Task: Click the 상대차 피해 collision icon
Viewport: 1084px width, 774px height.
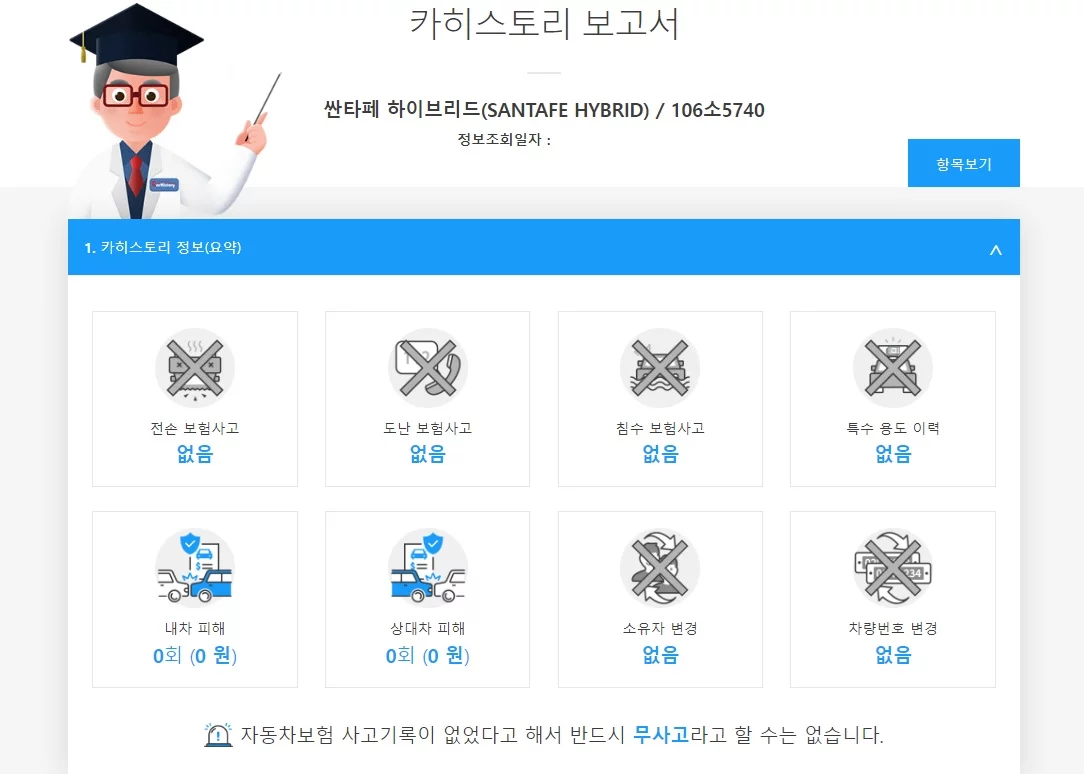Action: (427, 568)
